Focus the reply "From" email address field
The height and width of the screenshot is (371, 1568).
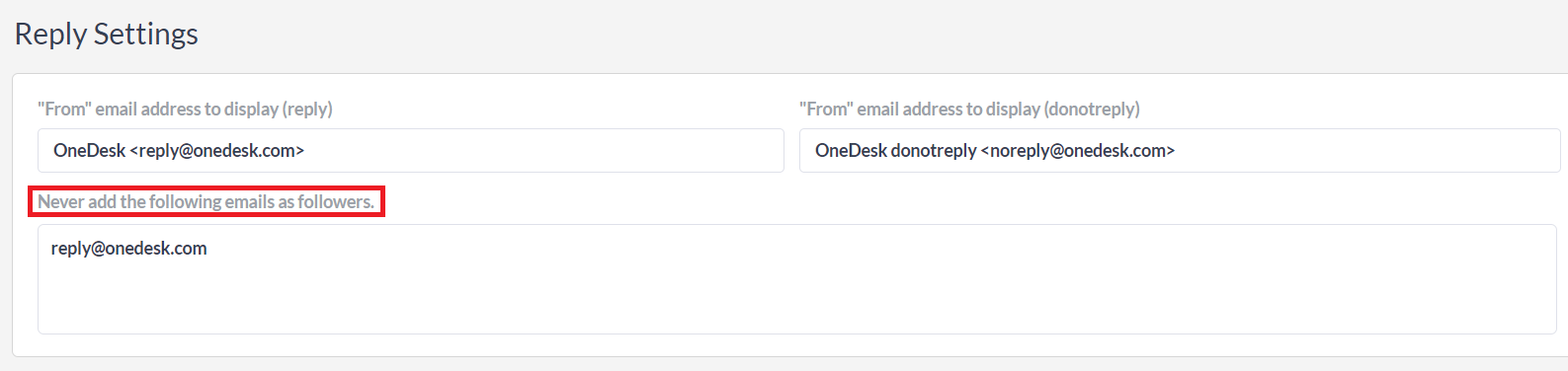click(411, 150)
